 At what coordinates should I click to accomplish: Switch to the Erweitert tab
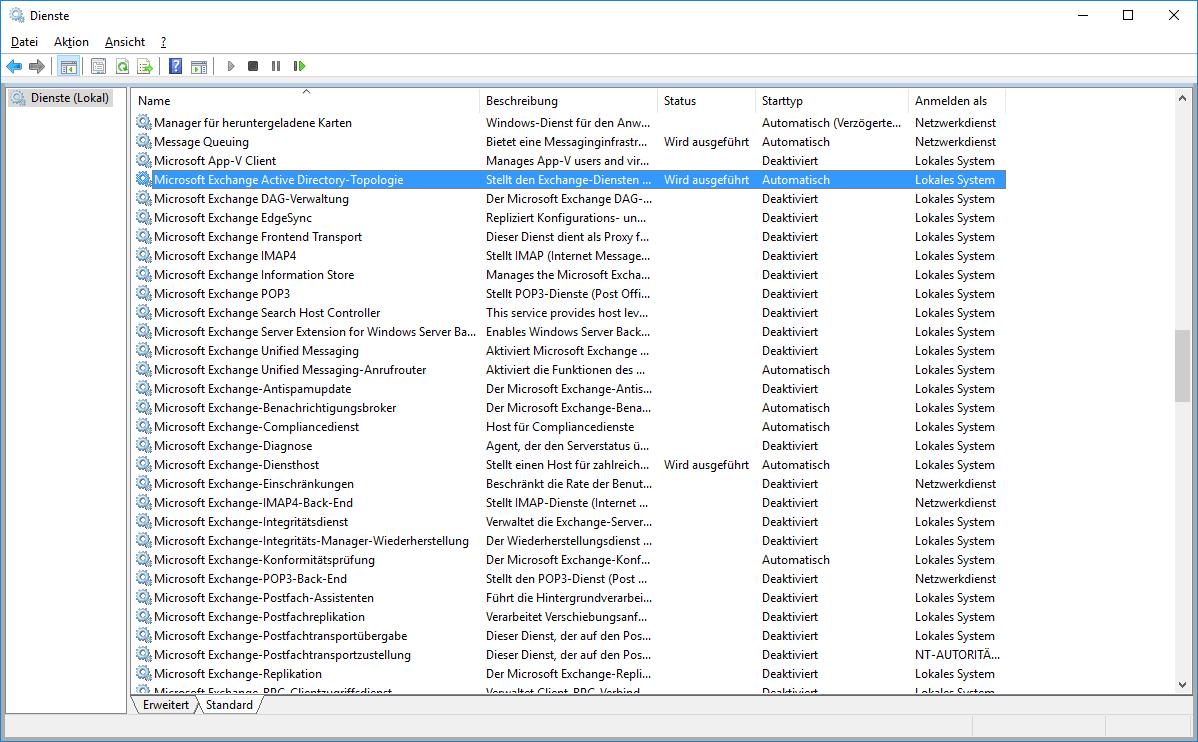point(165,705)
